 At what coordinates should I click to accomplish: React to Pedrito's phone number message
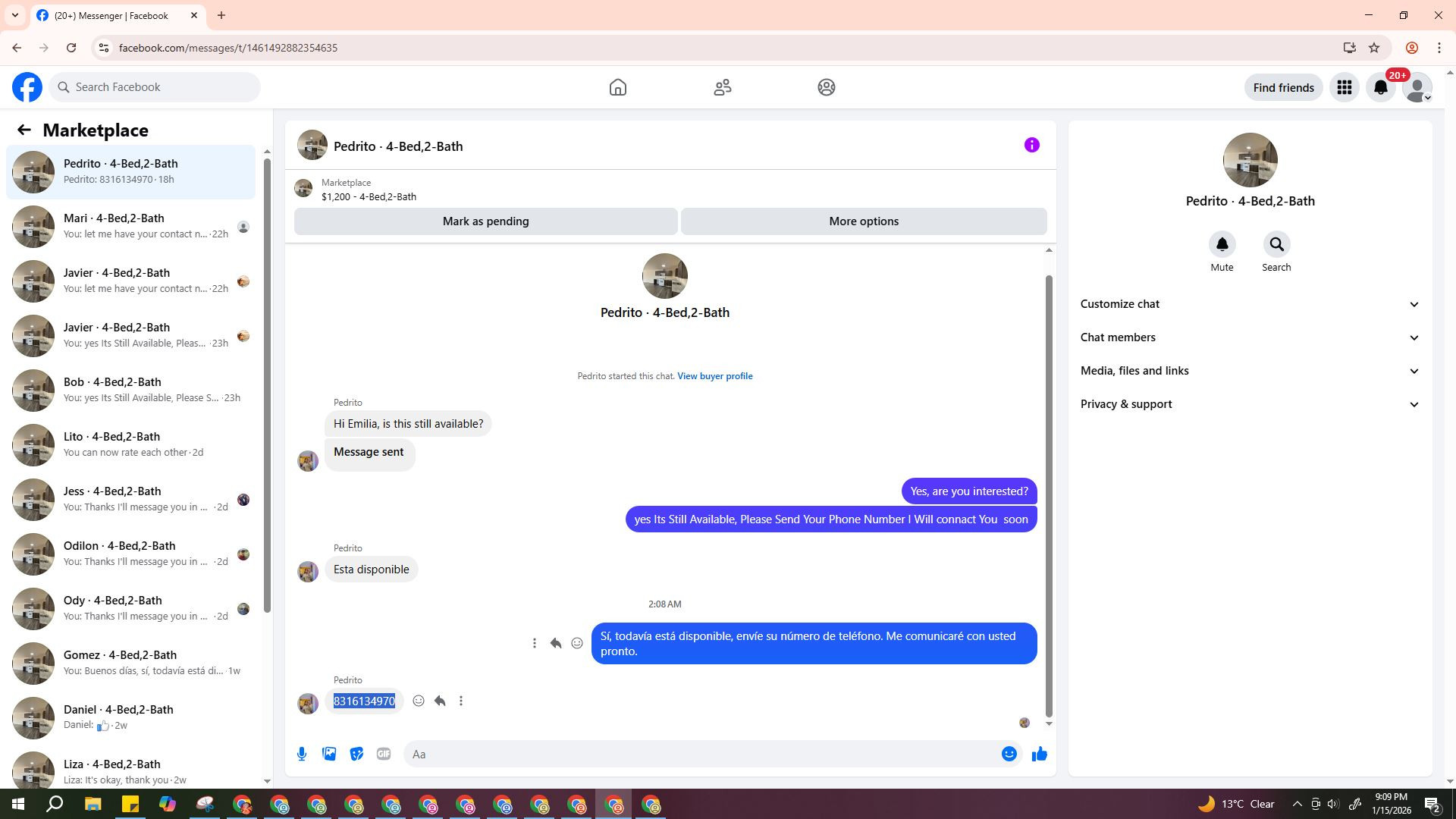tap(419, 701)
